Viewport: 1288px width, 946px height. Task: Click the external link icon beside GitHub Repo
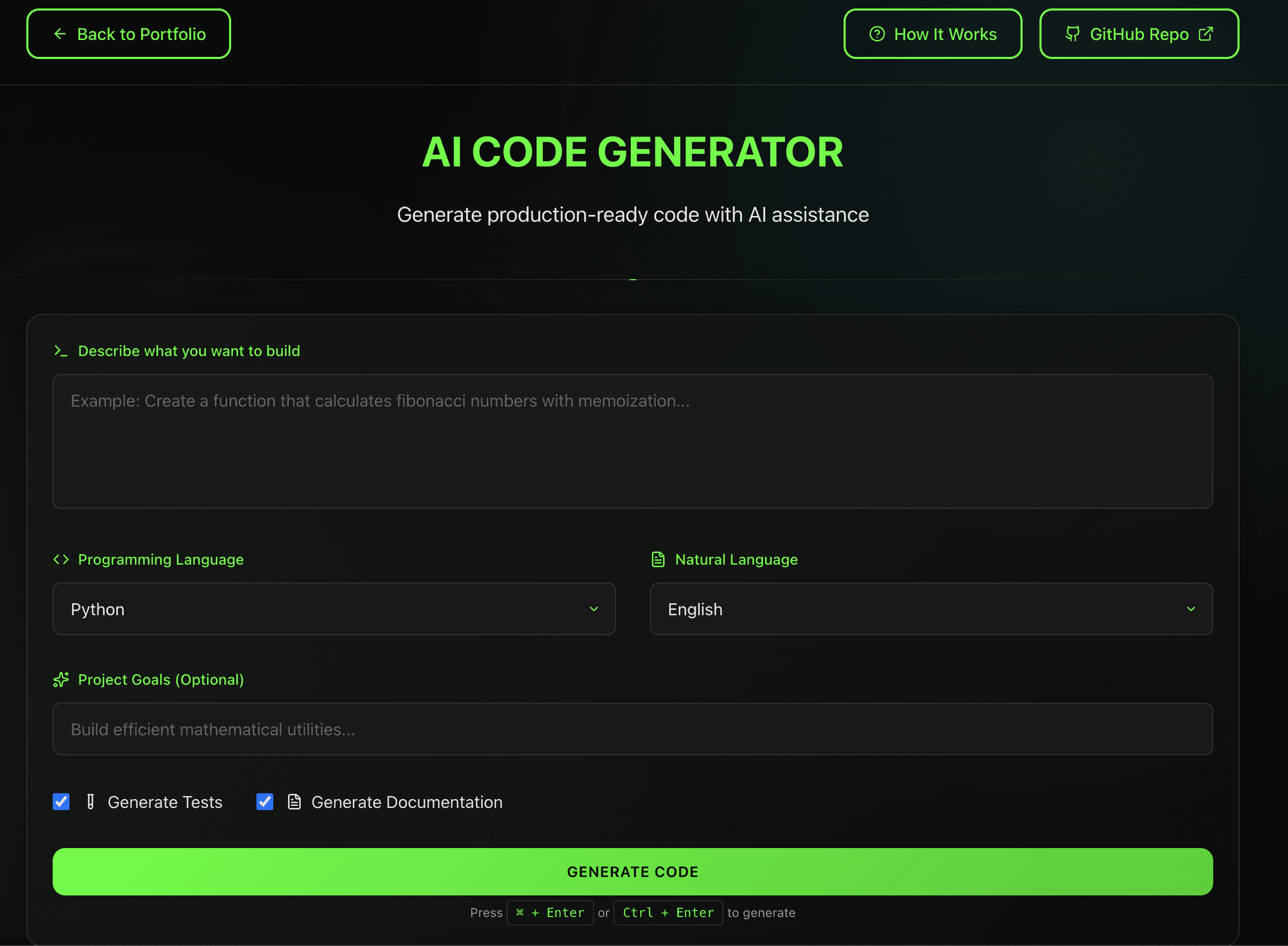[1205, 34]
